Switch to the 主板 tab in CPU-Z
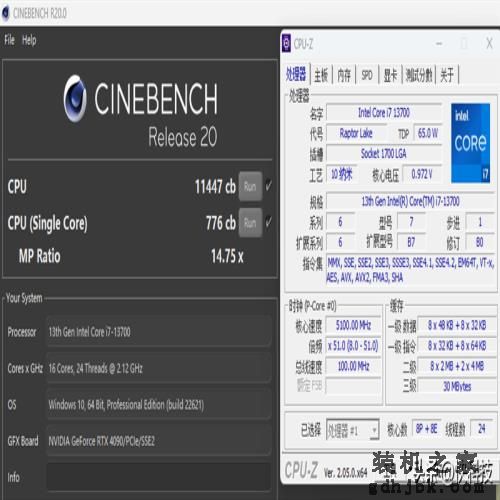 pyautogui.click(x=321, y=75)
